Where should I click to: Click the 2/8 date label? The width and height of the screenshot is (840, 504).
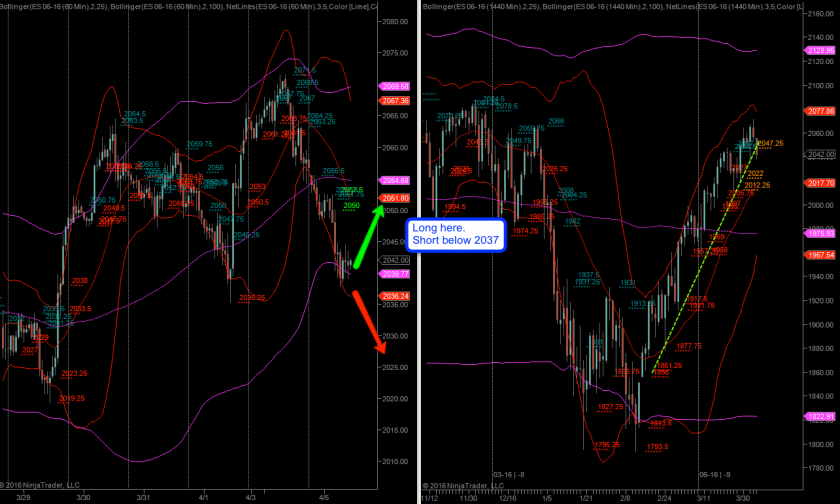[x=625, y=498]
